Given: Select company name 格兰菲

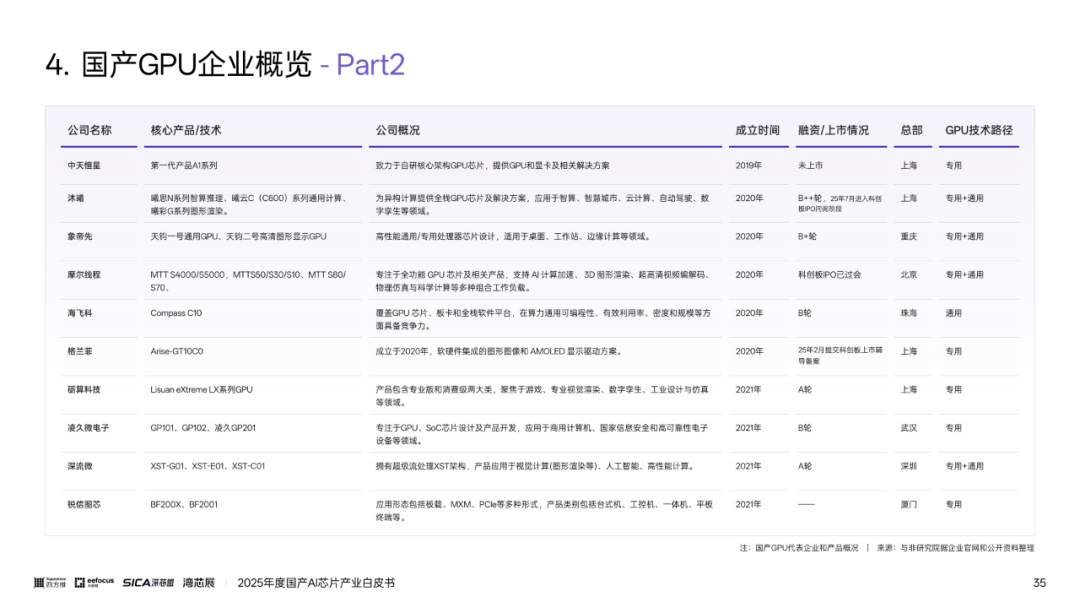Looking at the screenshot, I should pyautogui.click(x=80, y=351).
